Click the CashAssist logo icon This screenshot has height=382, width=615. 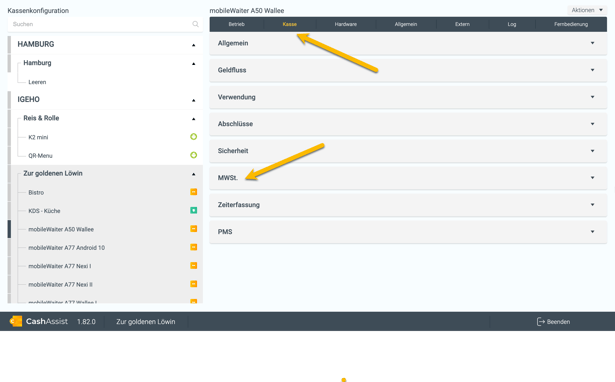(16, 321)
